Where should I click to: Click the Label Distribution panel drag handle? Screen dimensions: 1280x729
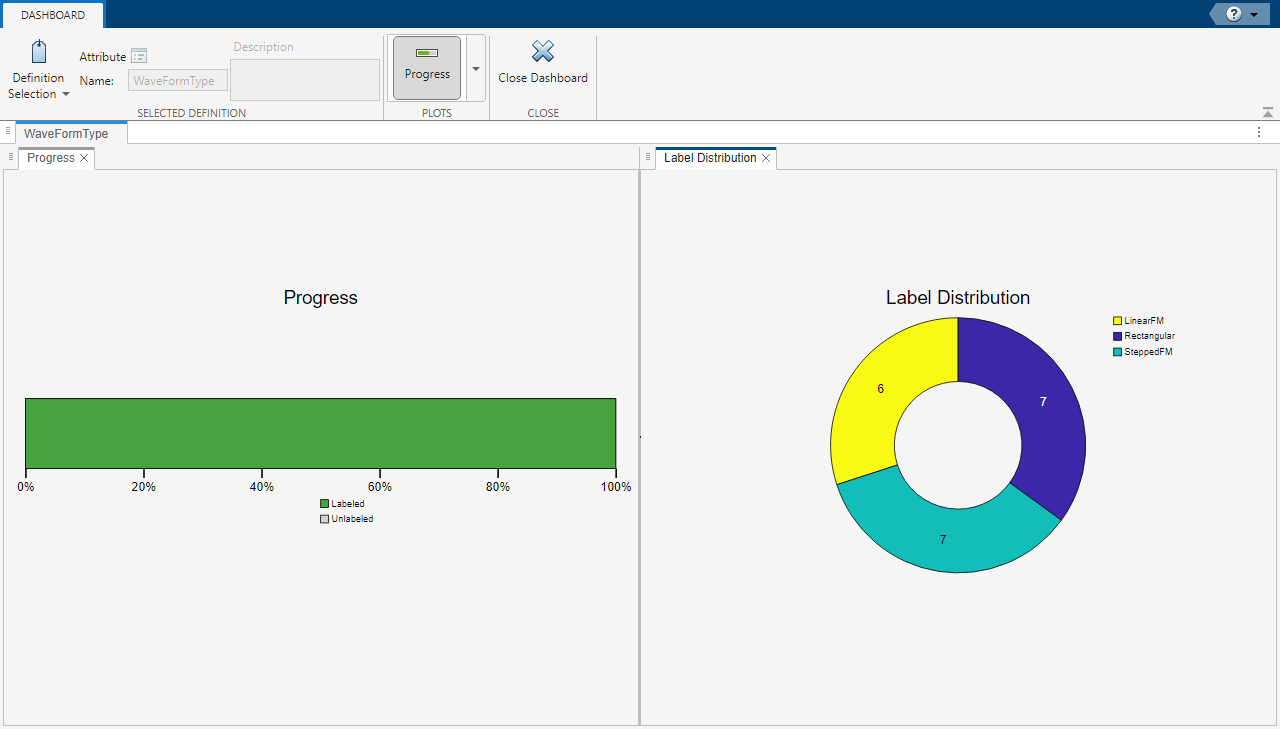click(647, 157)
